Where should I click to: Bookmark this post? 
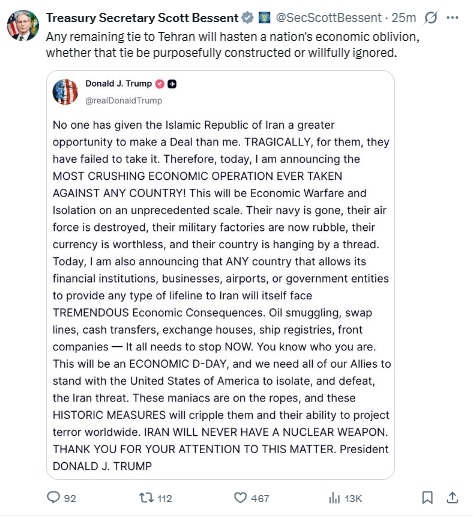[427, 498]
